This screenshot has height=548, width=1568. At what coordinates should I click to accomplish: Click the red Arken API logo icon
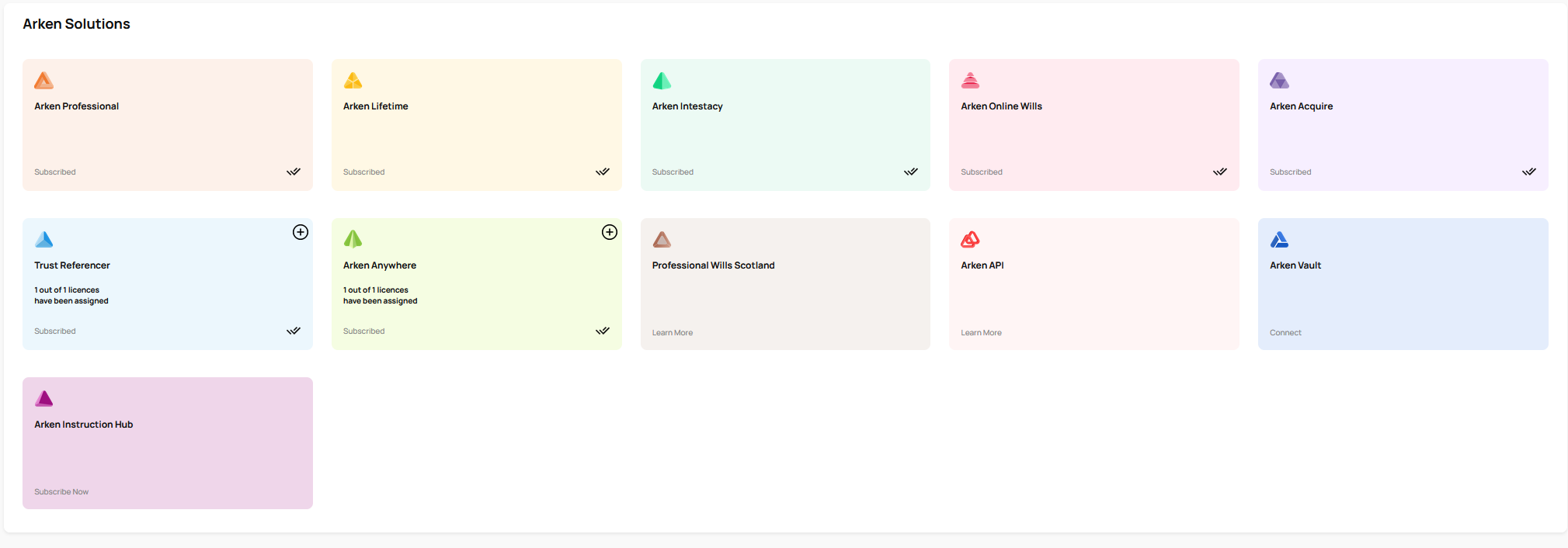click(x=971, y=240)
